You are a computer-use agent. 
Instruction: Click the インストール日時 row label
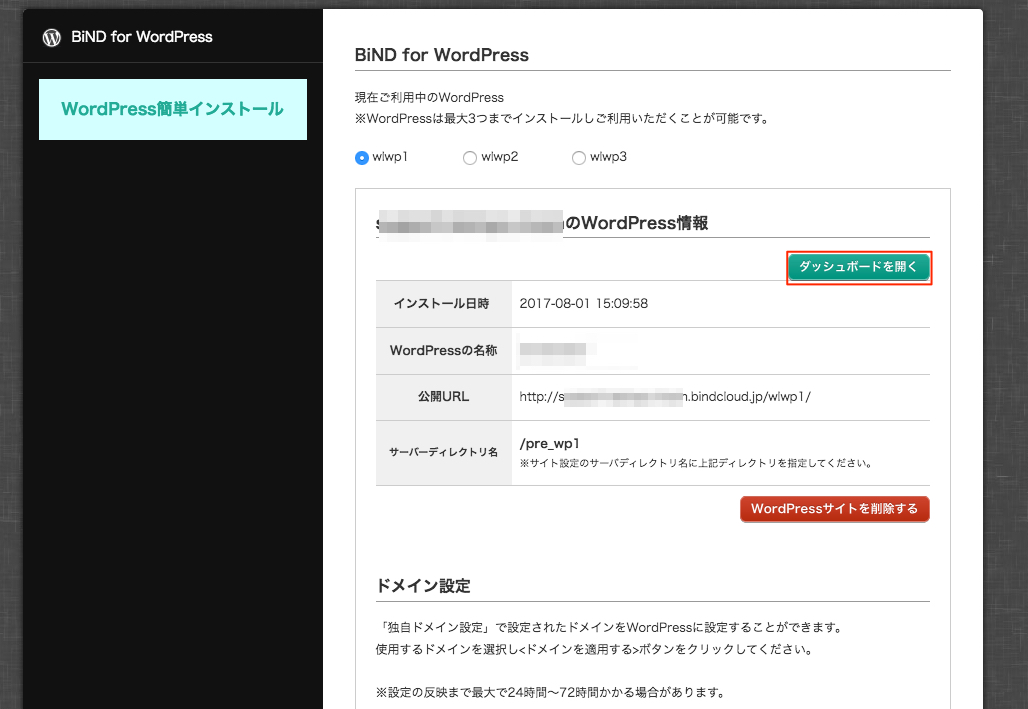pos(442,304)
